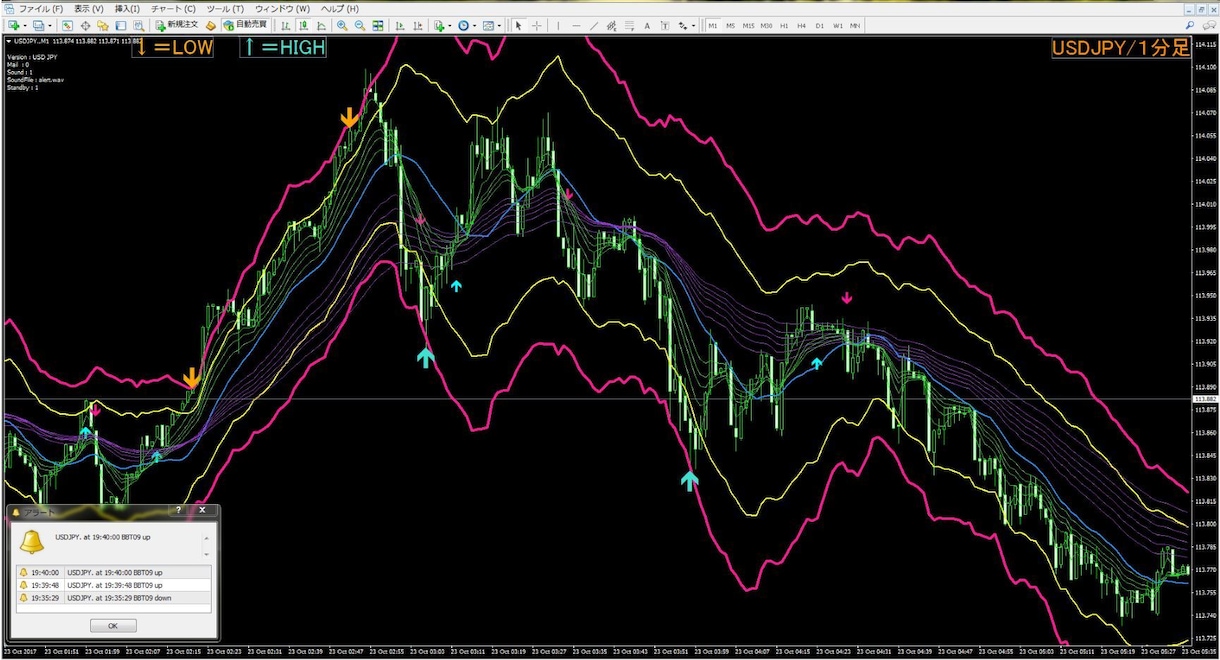Screen dimensions: 1220x660
Task: Open the search magnifier at top right
Action: (1190, 25)
